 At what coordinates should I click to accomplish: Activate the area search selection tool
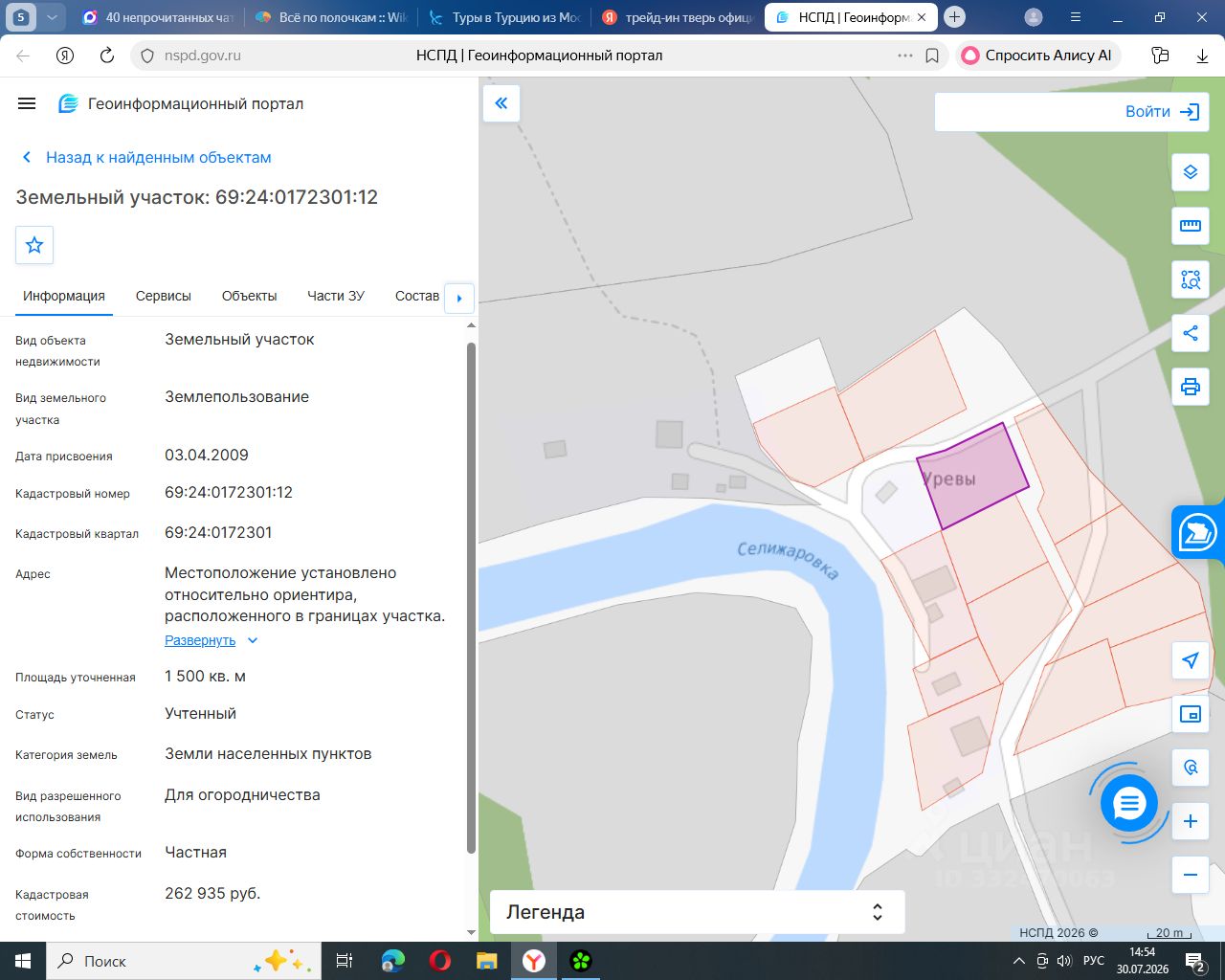click(x=1191, y=279)
